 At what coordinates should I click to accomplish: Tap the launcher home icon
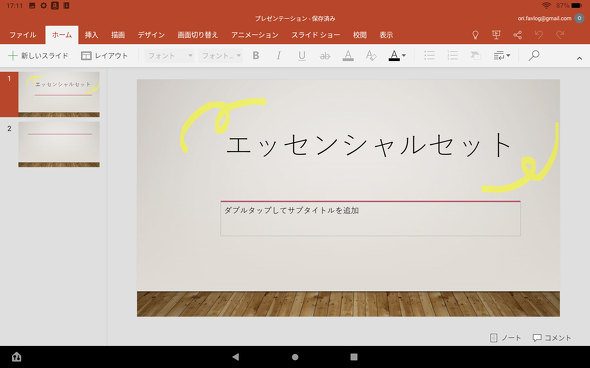pyautogui.click(x=16, y=357)
